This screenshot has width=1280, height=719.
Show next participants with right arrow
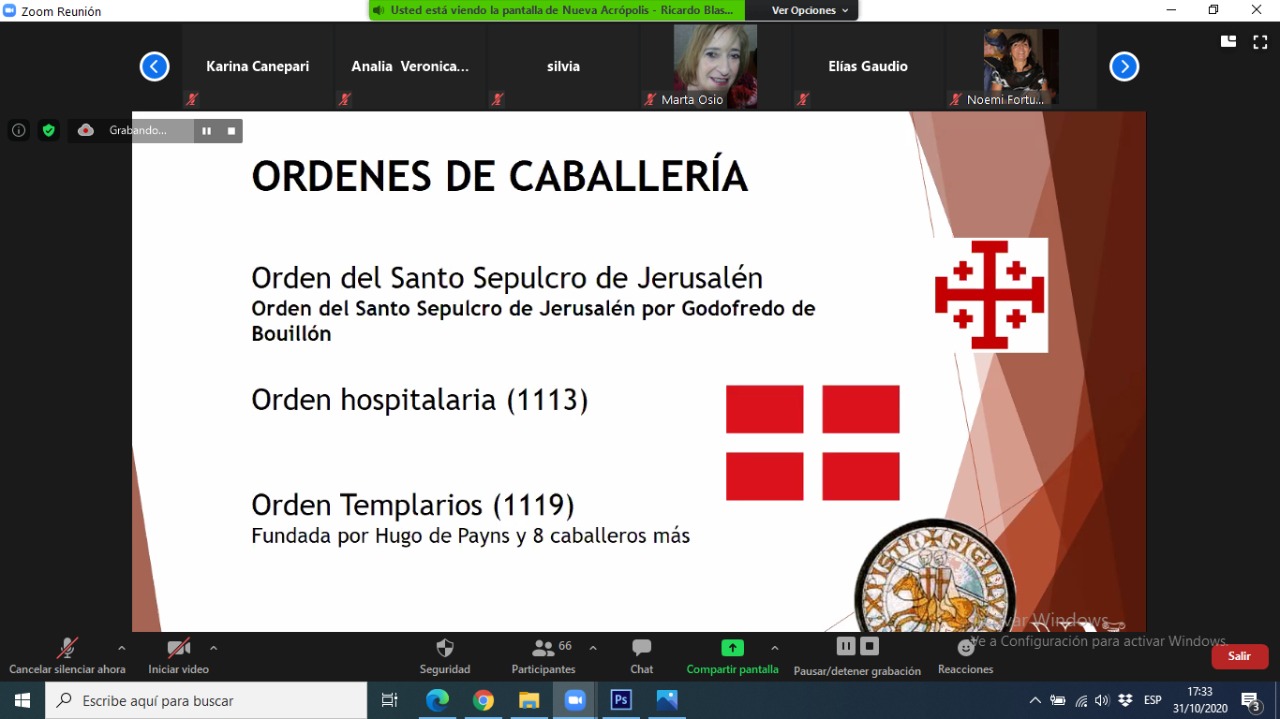[1124, 67]
